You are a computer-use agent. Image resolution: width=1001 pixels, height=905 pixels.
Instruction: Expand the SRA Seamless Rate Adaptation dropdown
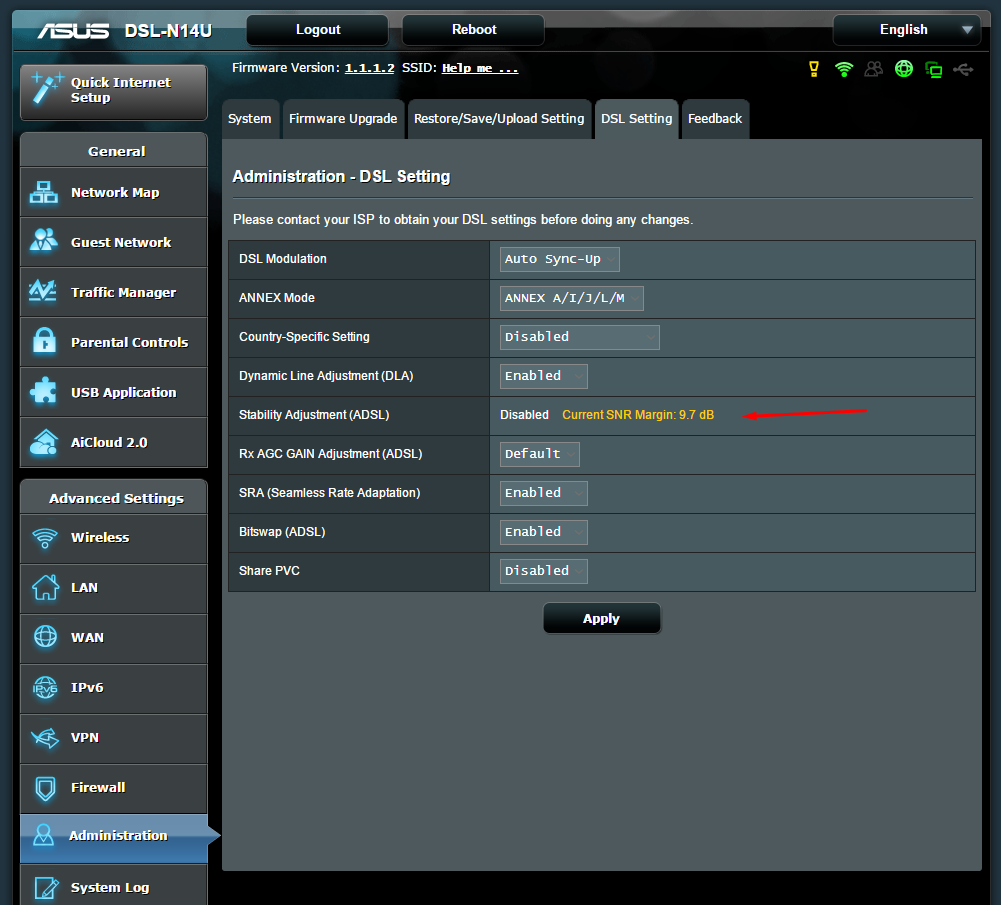[x=543, y=493]
